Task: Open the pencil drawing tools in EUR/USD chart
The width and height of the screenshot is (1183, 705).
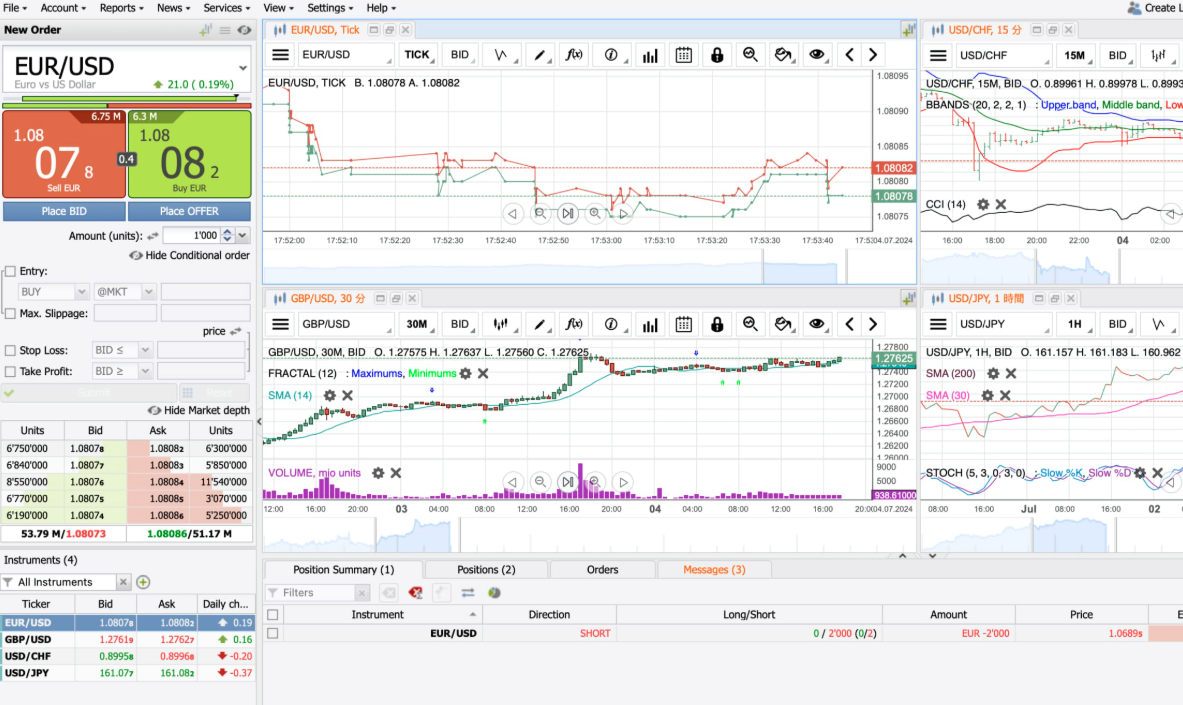Action: click(x=539, y=55)
